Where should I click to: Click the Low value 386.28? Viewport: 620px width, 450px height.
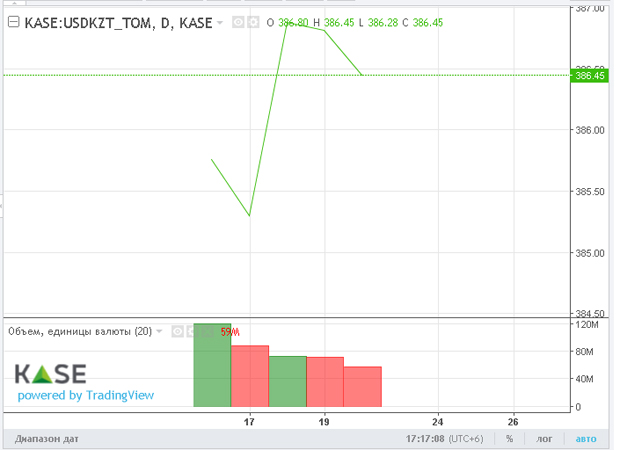point(383,23)
